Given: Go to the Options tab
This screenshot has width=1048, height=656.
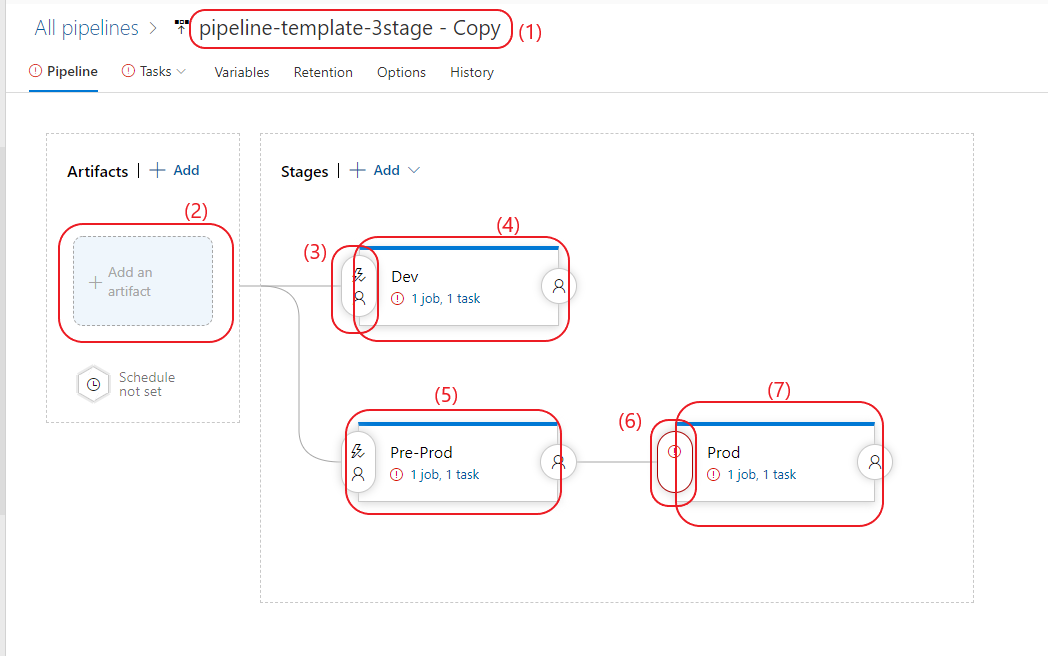Looking at the screenshot, I should [401, 72].
